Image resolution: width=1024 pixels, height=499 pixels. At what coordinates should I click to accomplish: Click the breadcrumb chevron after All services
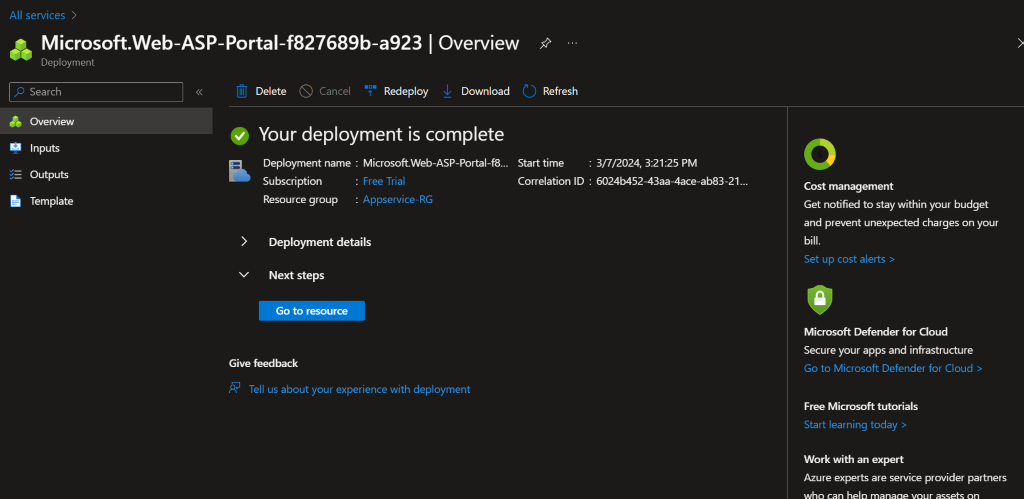(74, 15)
